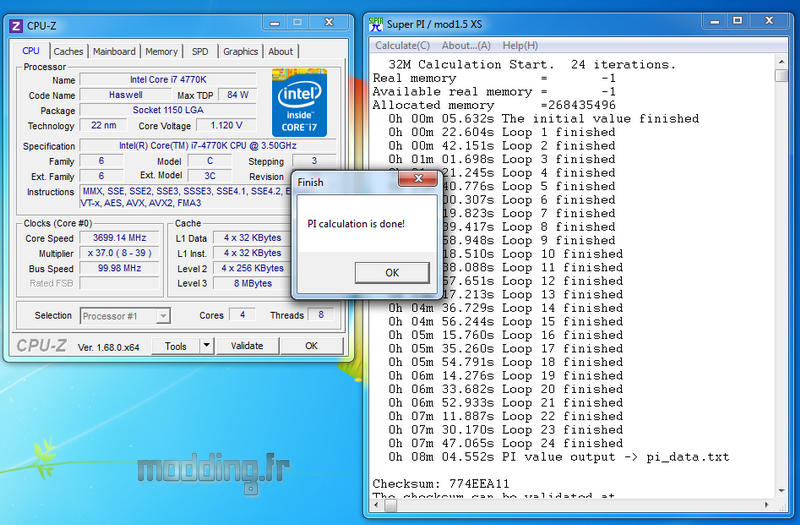Screen dimensions: 800x525
Task: Click the '32M Calculation Start. 24 iterations.' line
Action: 532,64
